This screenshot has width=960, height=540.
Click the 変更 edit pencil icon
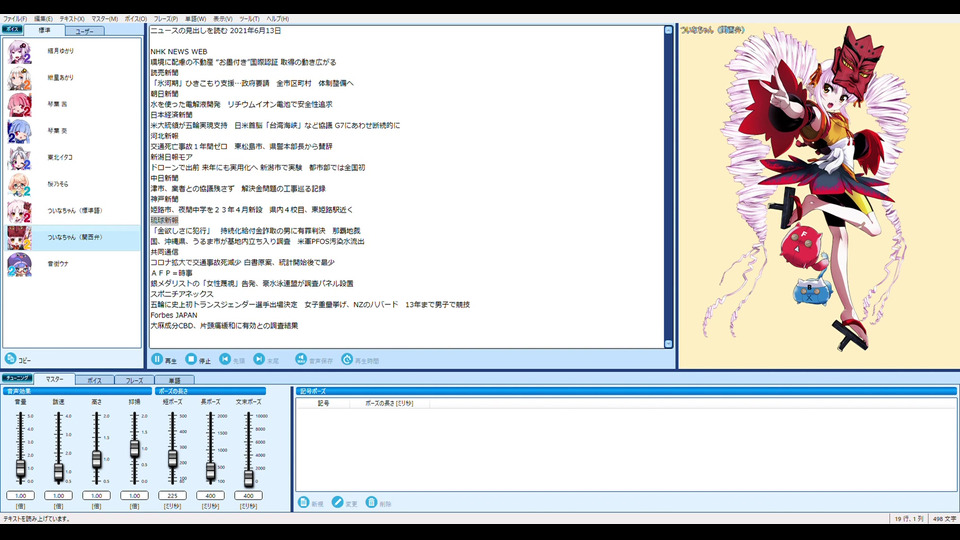pos(337,503)
